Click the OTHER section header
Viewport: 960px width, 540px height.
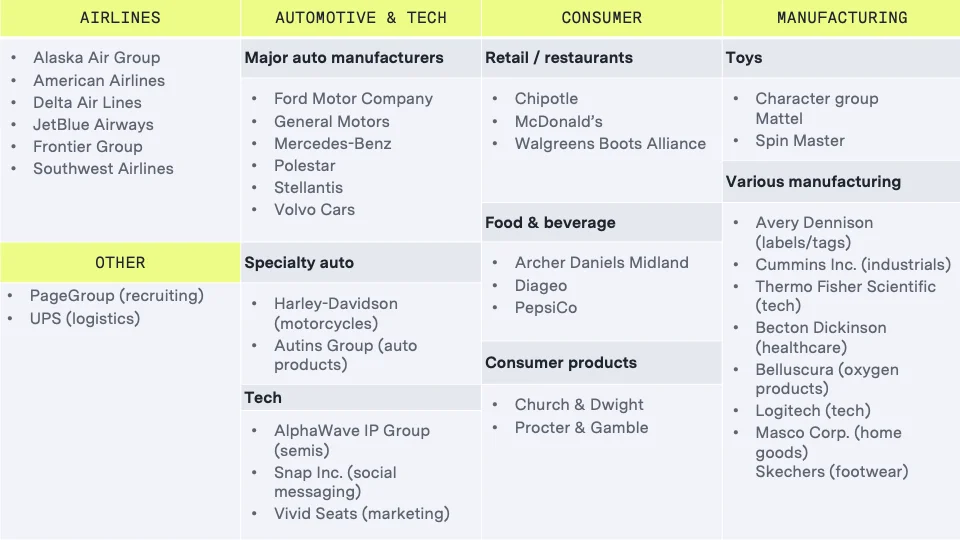pyautogui.click(x=120, y=262)
